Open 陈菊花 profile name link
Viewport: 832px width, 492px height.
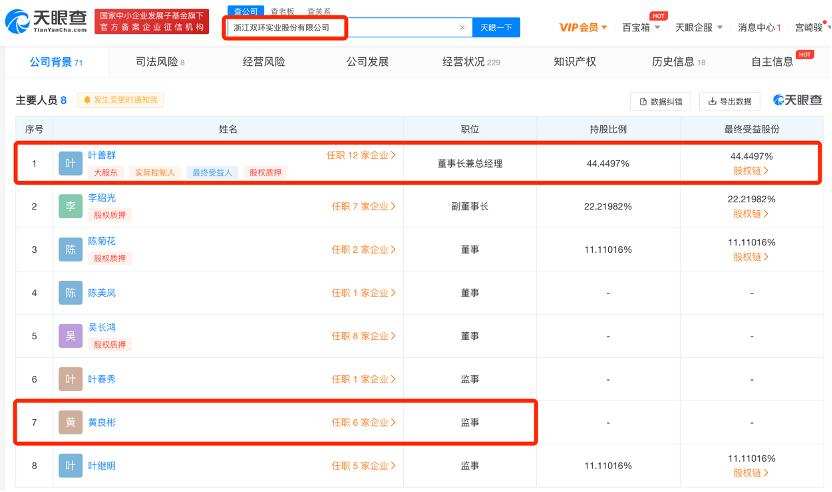(102, 241)
